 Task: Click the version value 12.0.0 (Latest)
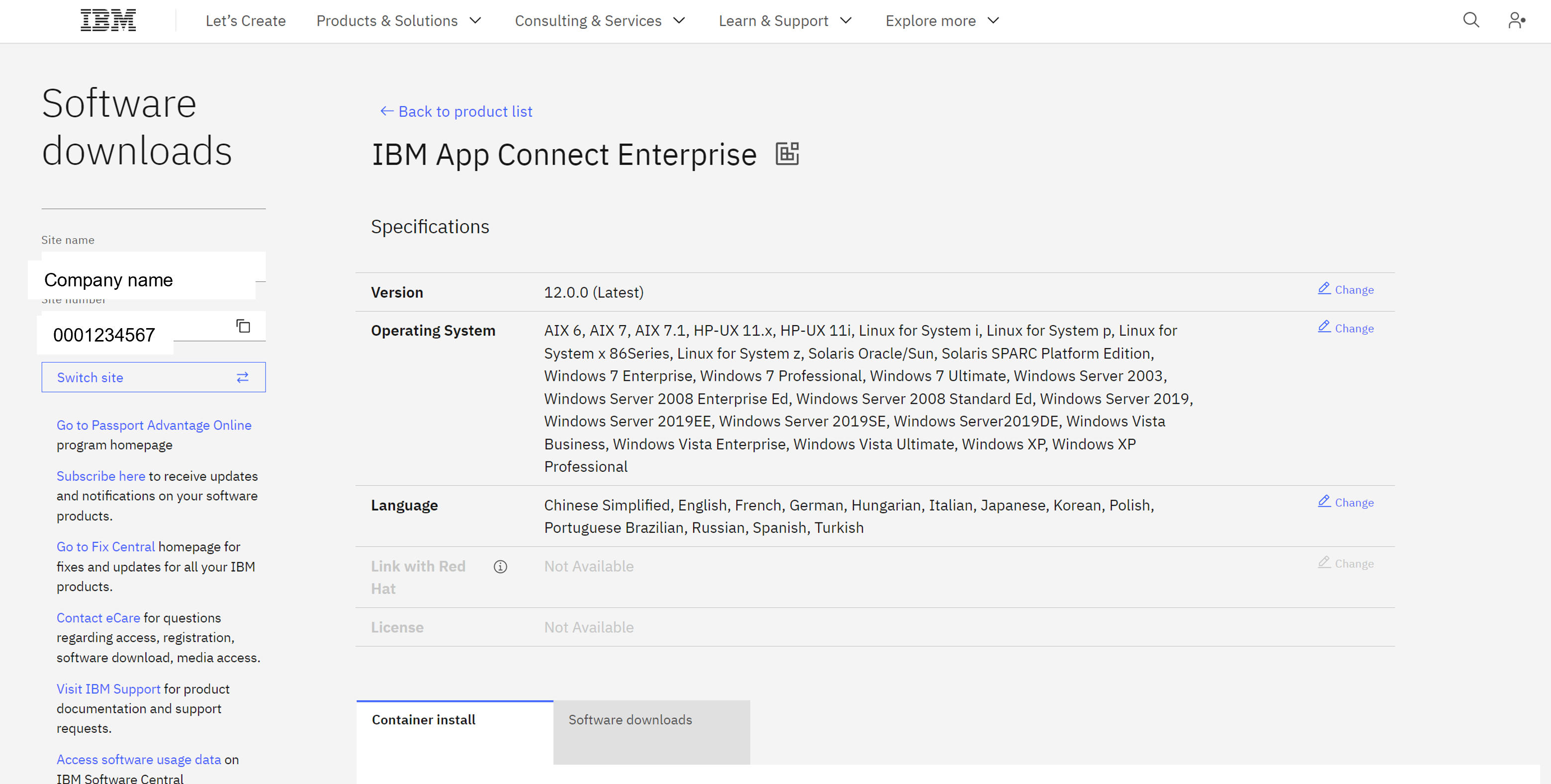click(x=594, y=292)
